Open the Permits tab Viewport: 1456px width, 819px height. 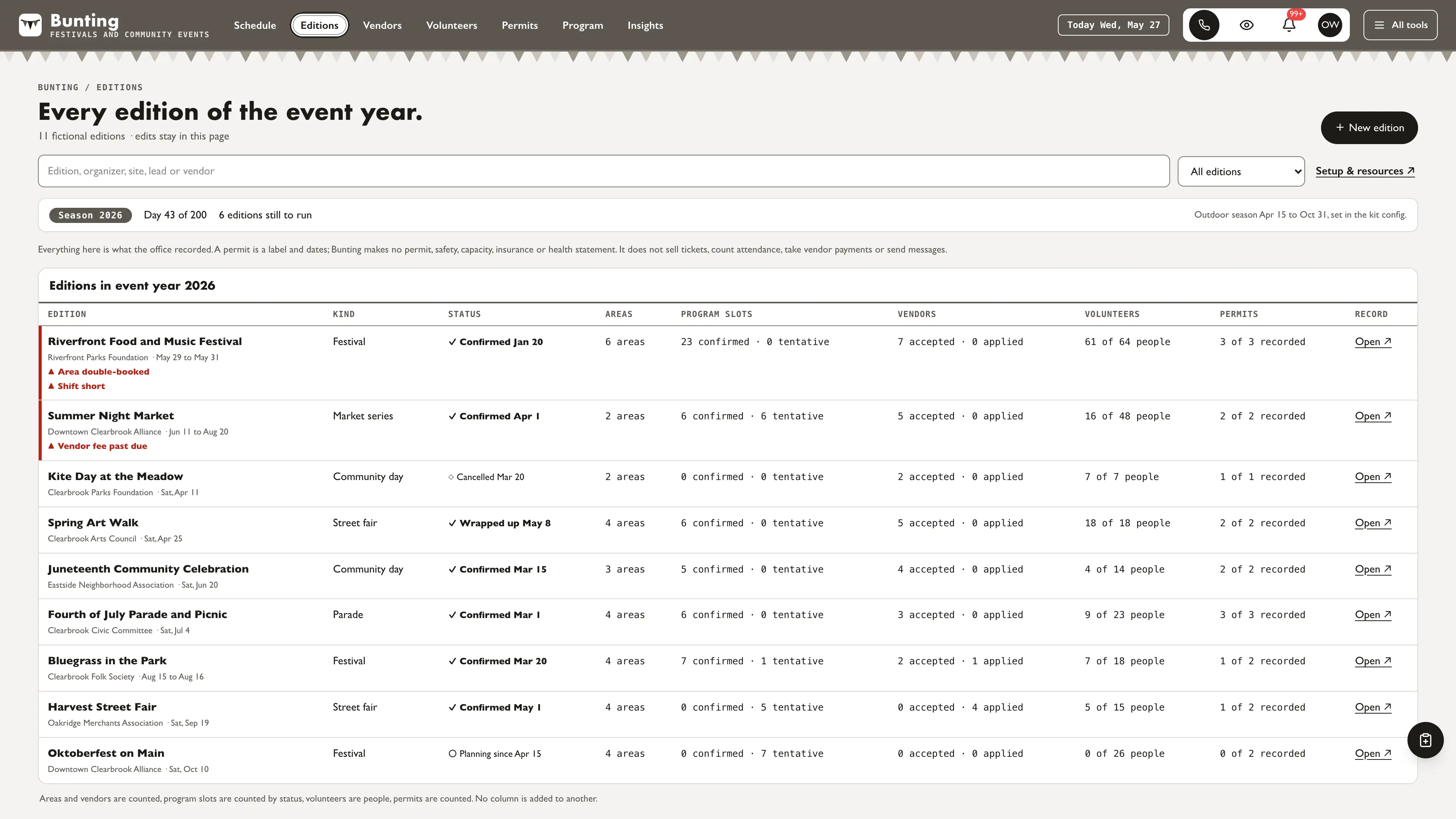pos(519,25)
